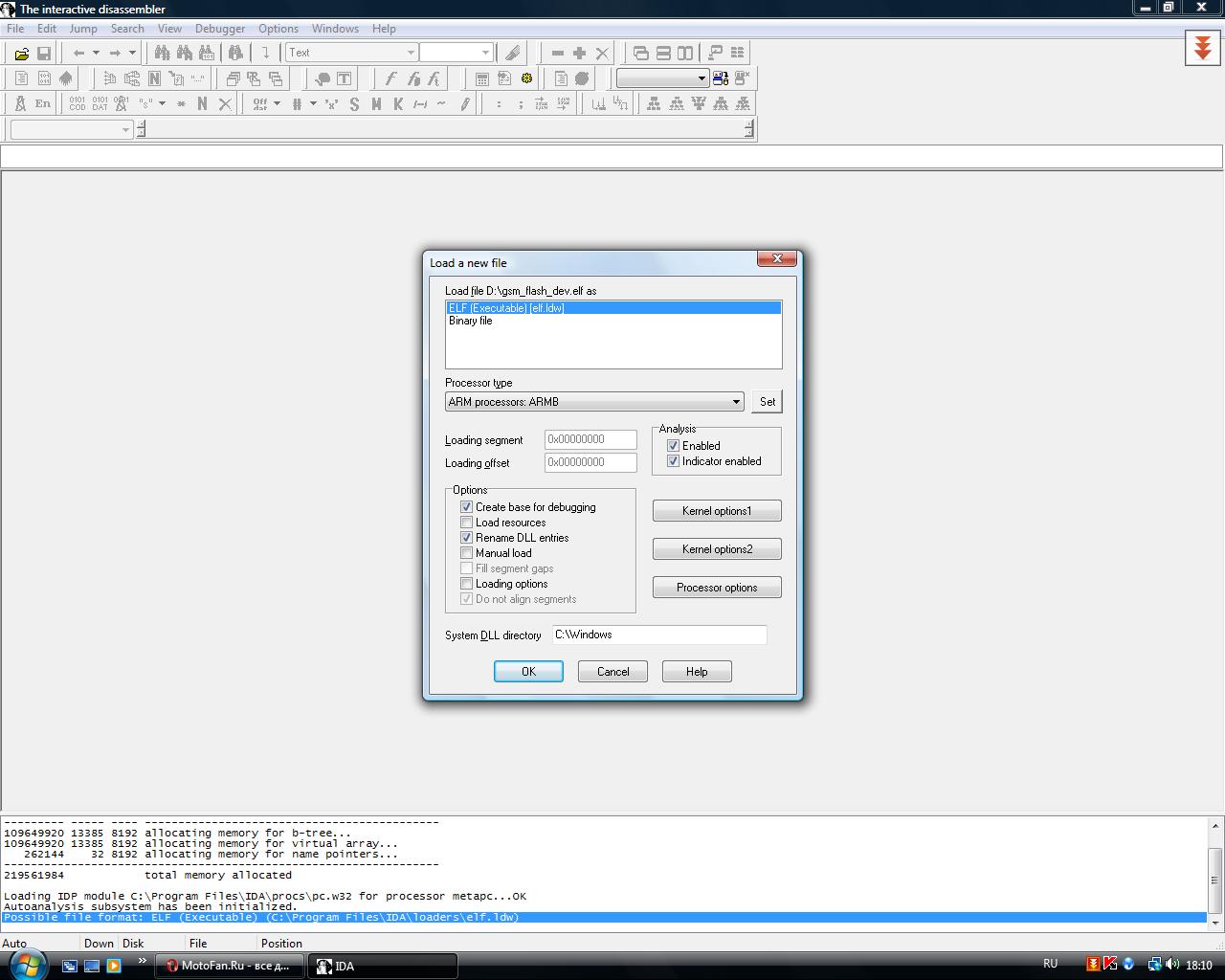Click the yellow gear icon
Viewport: 1225px width, 980px height.
tap(526, 78)
